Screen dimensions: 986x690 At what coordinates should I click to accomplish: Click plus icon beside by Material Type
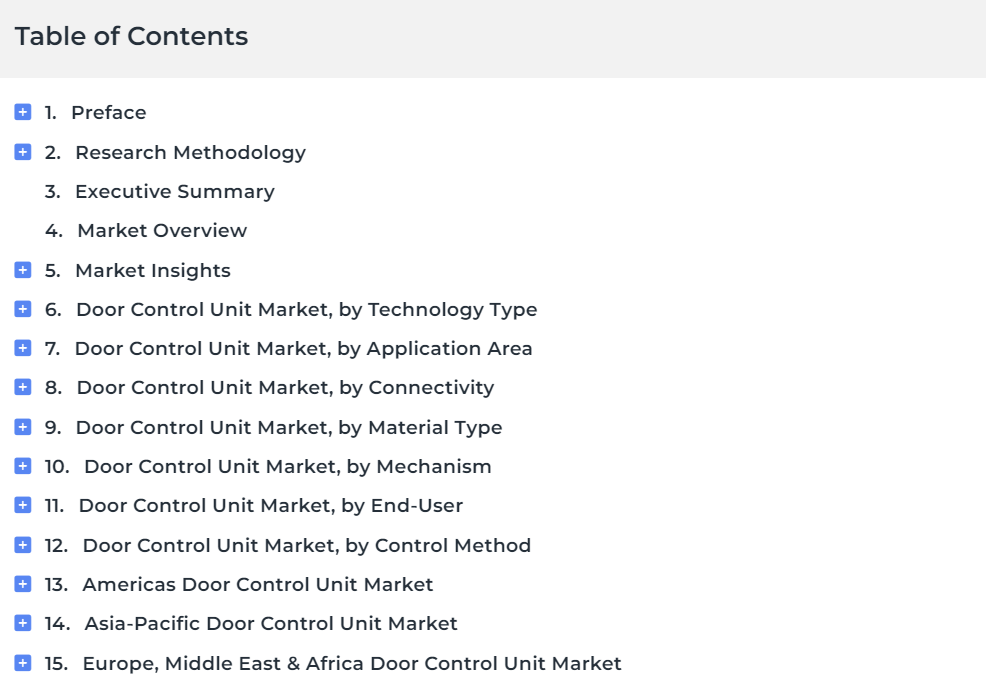(23, 427)
